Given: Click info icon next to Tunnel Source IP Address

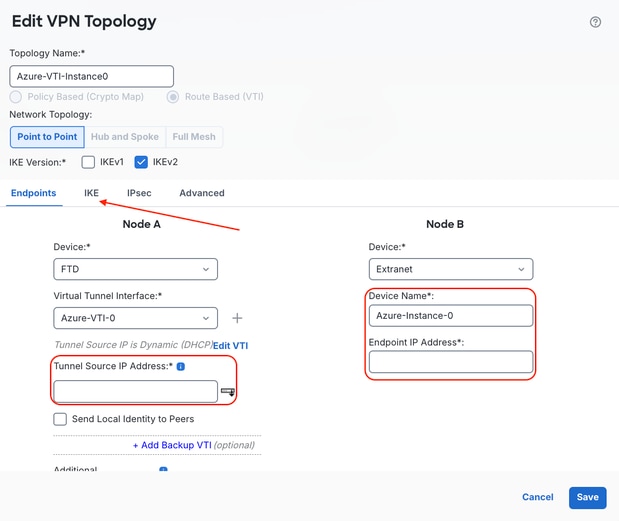Looking at the screenshot, I should 180,367.
